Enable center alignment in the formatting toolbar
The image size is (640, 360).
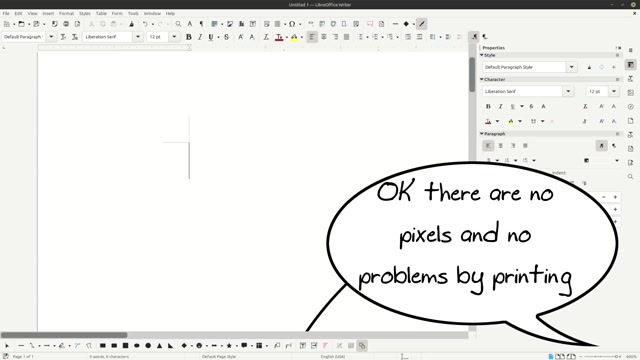point(324,37)
